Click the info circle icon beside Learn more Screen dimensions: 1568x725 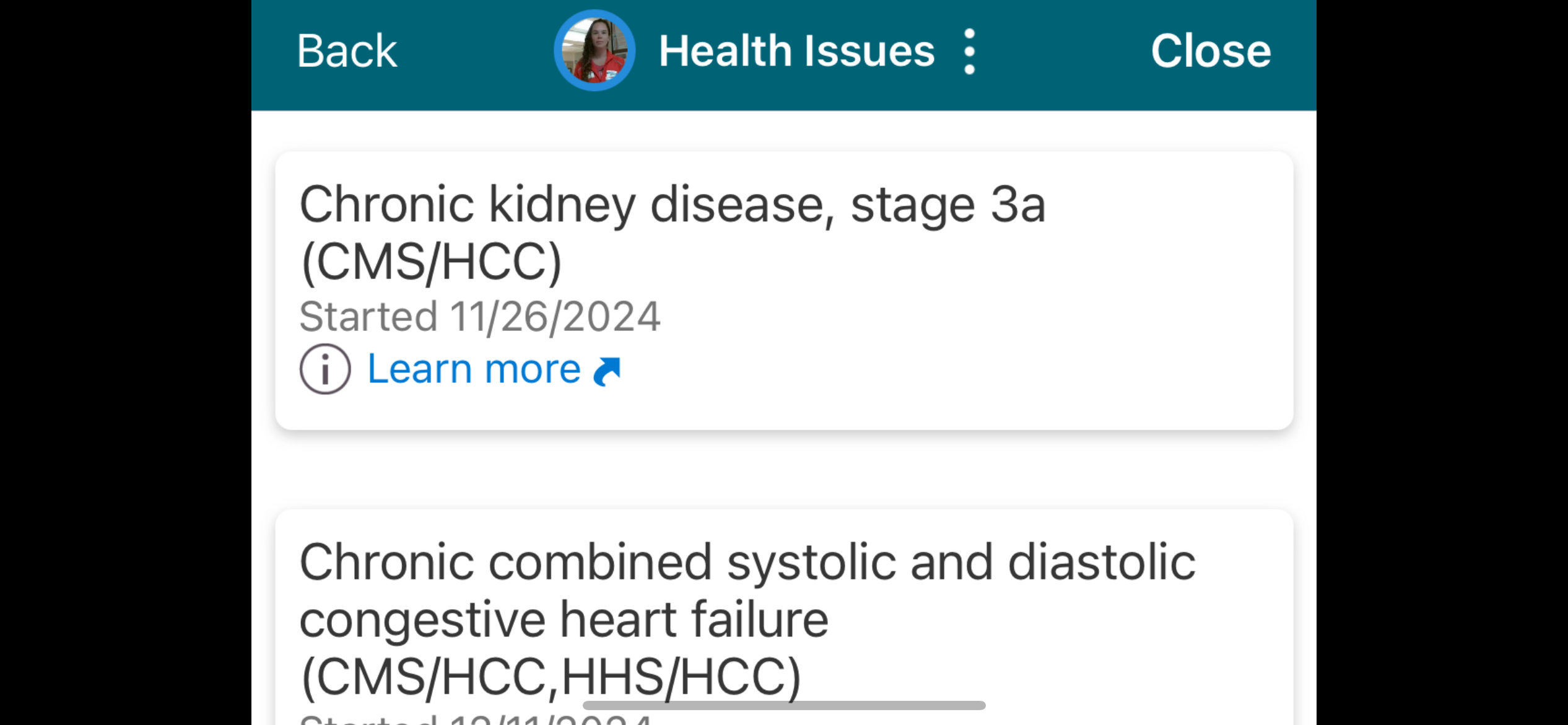point(325,369)
